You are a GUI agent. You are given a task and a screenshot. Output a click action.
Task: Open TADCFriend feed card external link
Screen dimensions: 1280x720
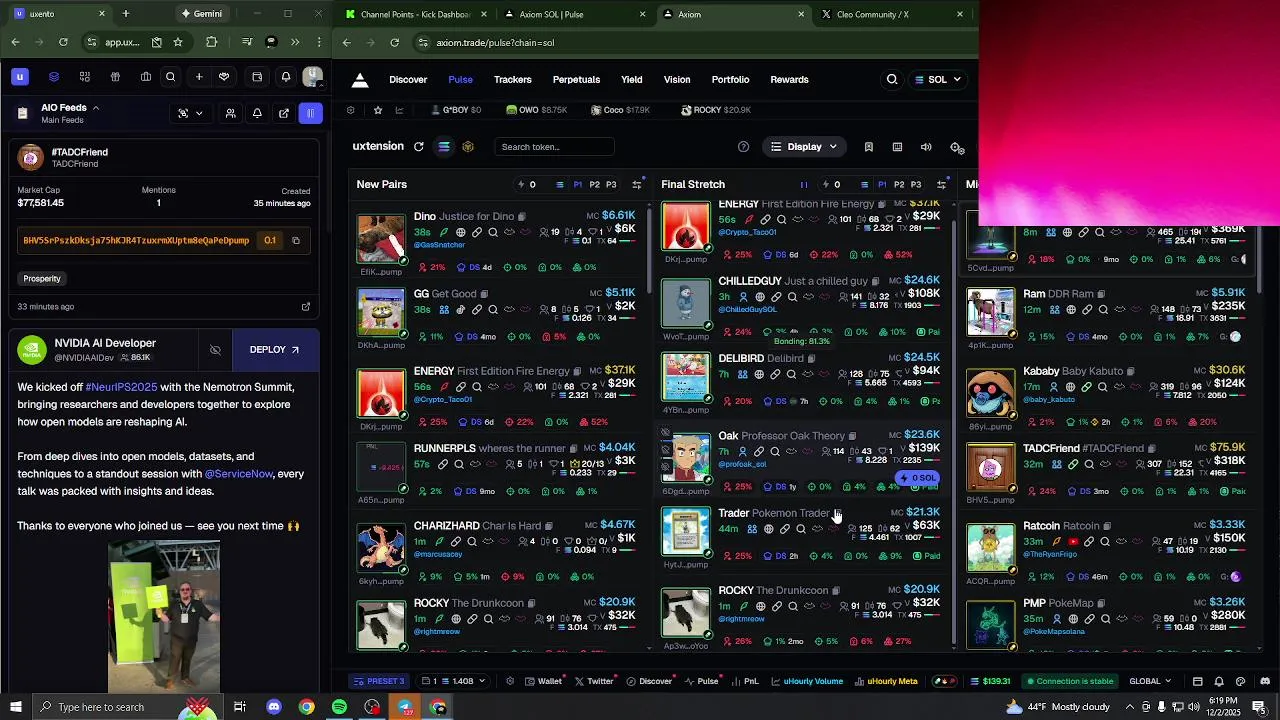click(x=306, y=307)
